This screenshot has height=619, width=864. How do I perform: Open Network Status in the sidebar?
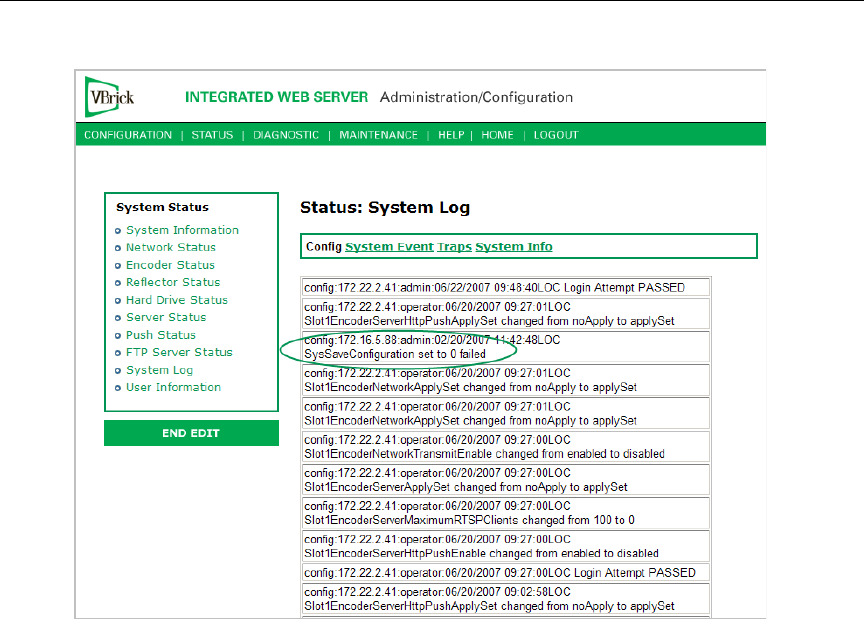171,247
